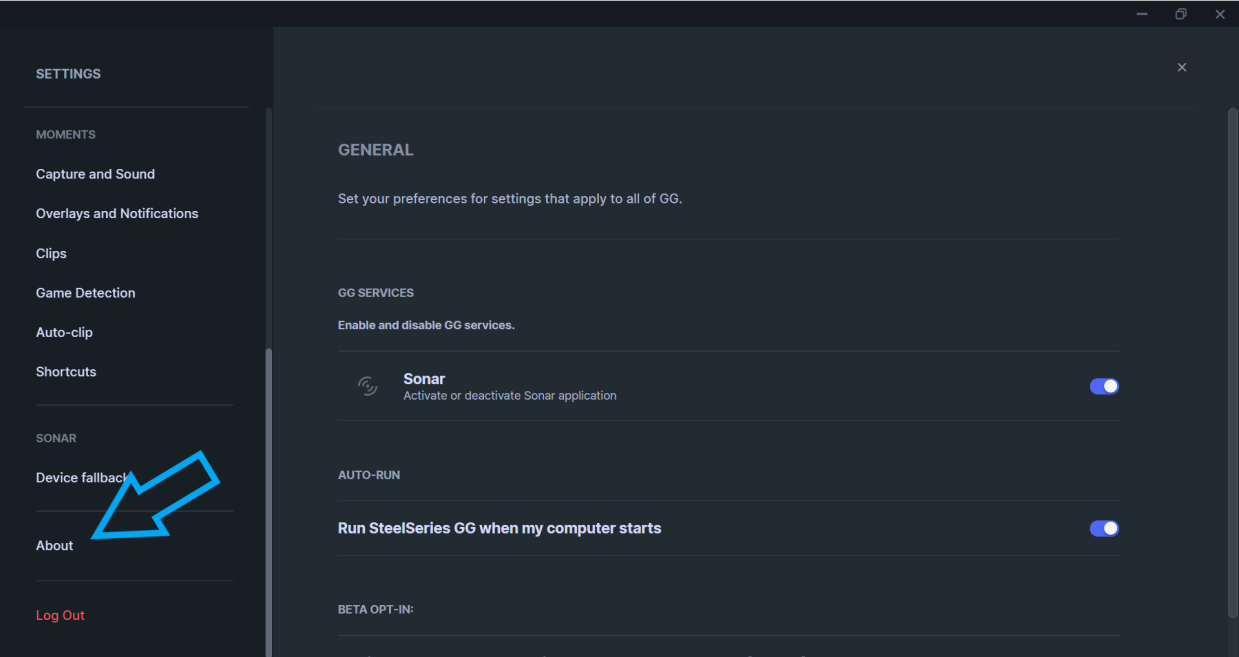Click the Sonar waves icon
Screen dimensions: 1239x657
tap(368, 386)
